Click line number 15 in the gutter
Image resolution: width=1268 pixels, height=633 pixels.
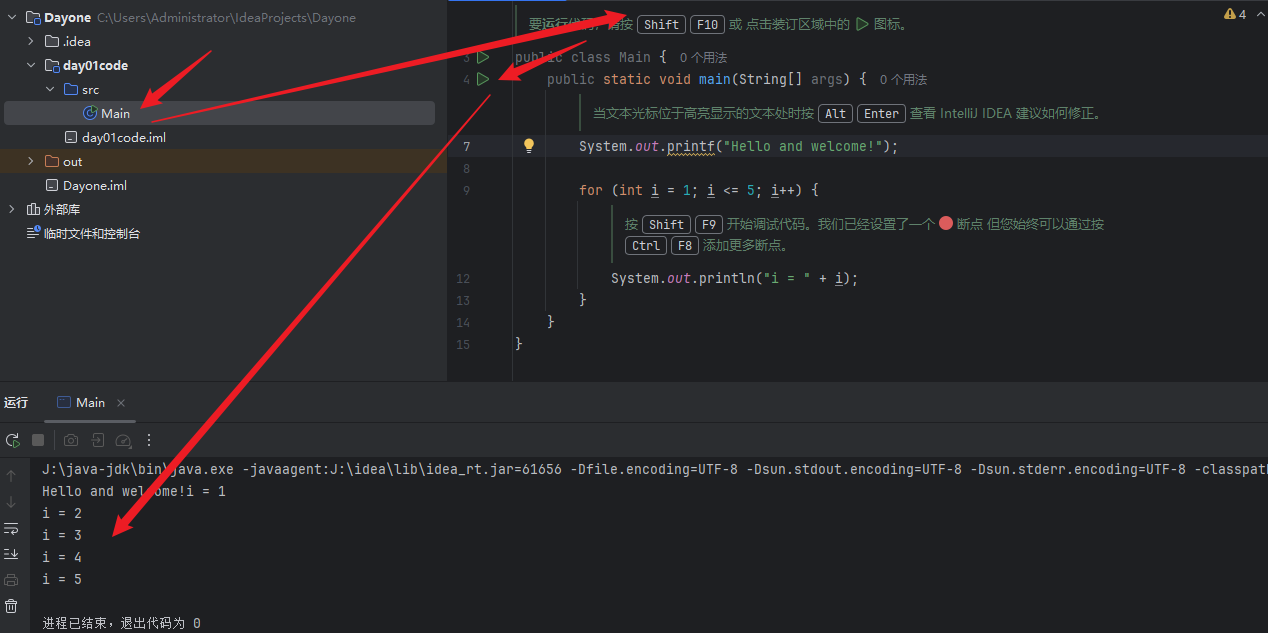(x=462, y=344)
